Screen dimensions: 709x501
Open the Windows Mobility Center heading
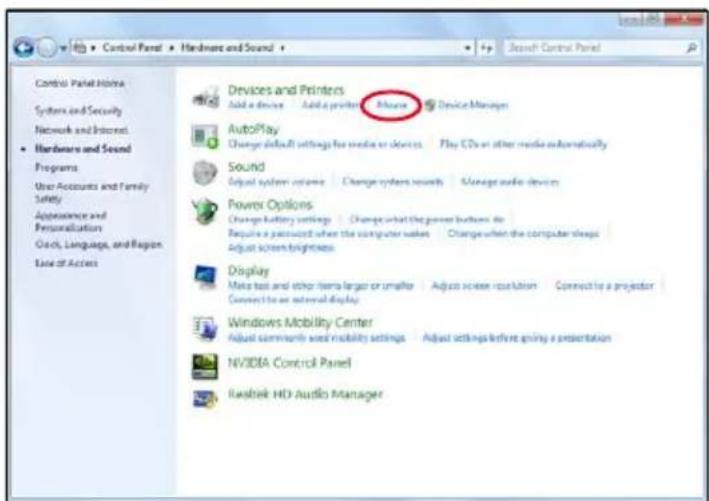[300, 322]
